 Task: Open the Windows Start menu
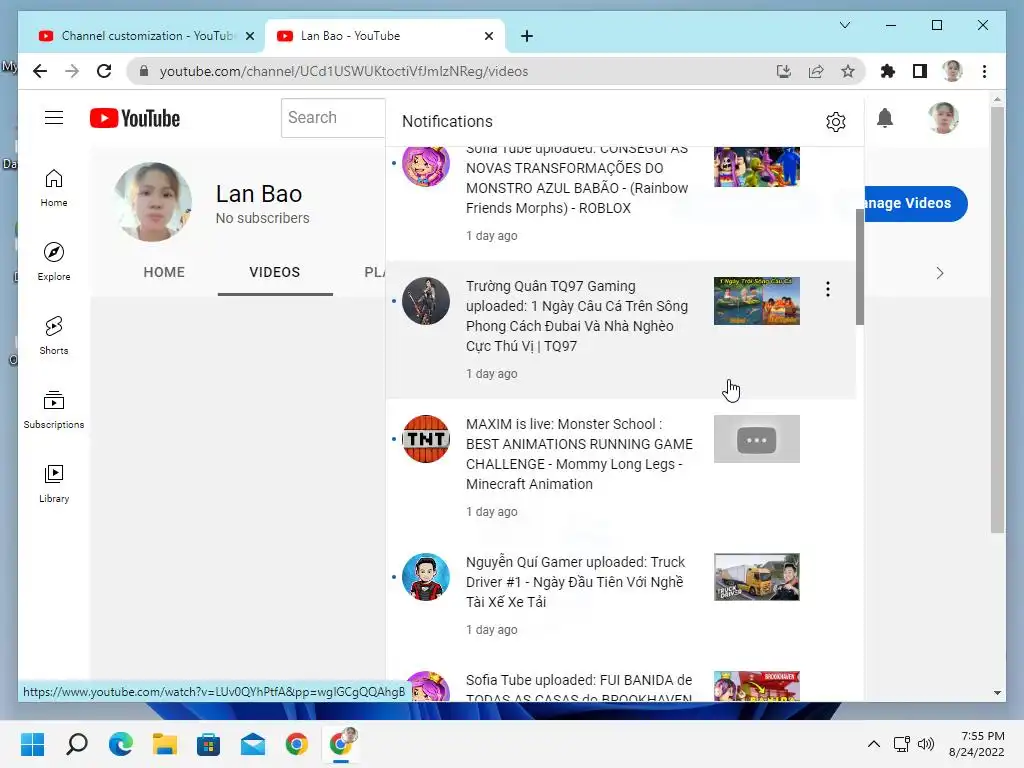click(32, 744)
